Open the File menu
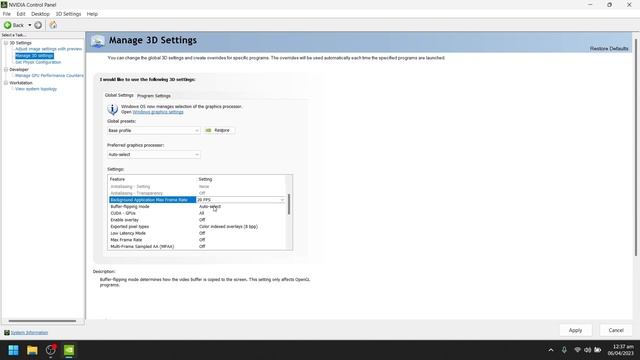The width and height of the screenshot is (640, 360). tap(7, 14)
